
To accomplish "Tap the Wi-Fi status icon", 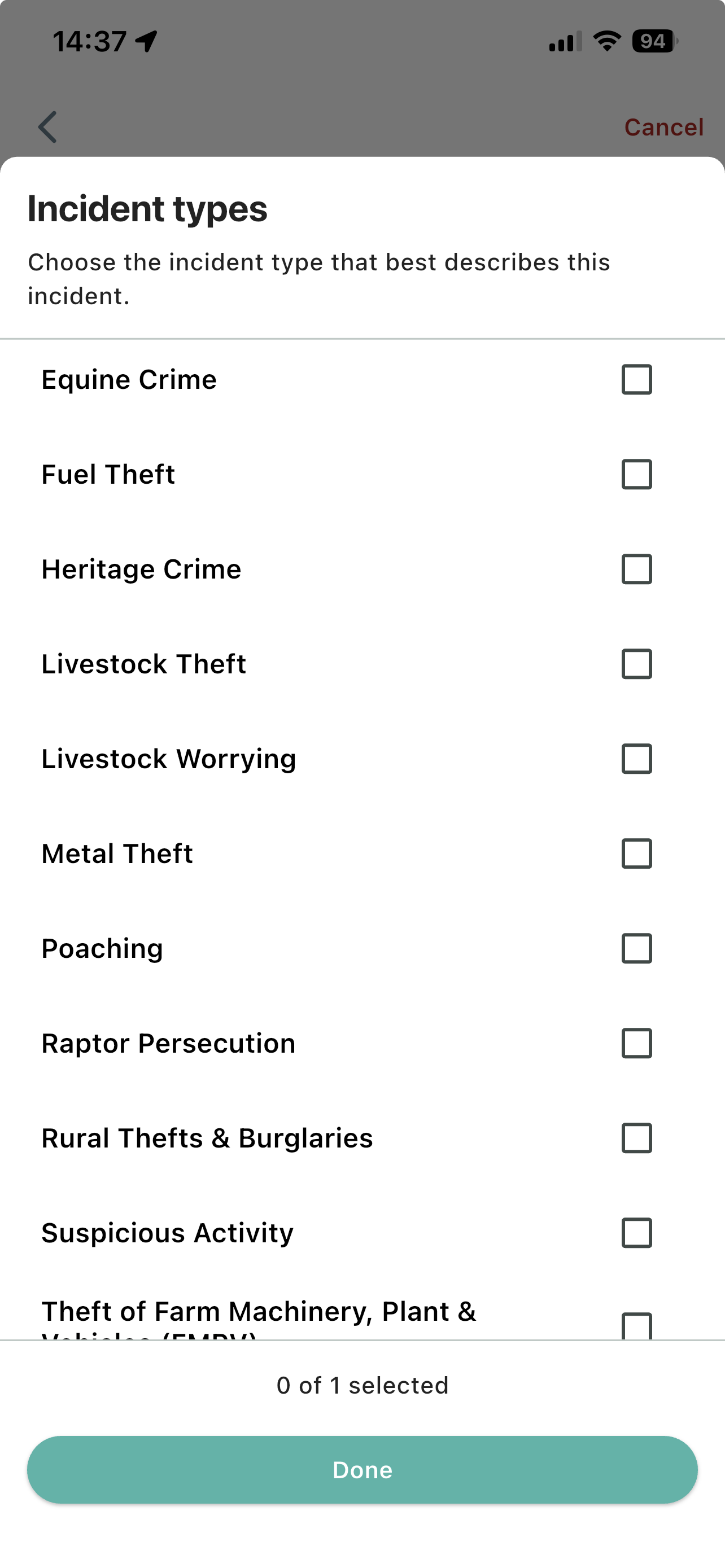I will (606, 41).
